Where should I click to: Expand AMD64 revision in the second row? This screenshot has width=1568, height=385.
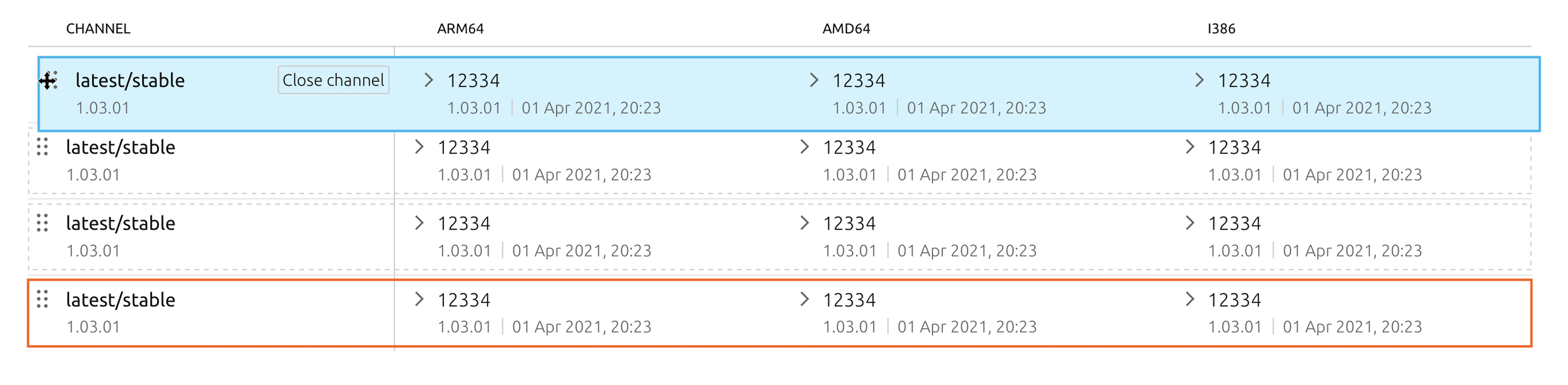tap(804, 147)
